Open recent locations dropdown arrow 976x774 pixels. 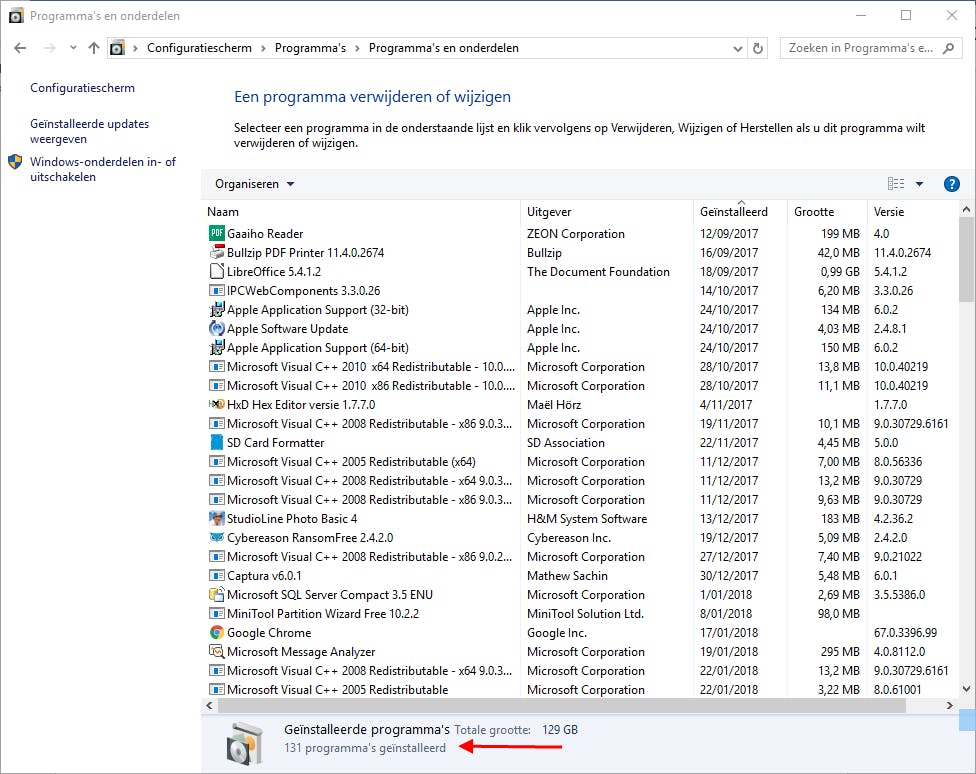point(73,48)
